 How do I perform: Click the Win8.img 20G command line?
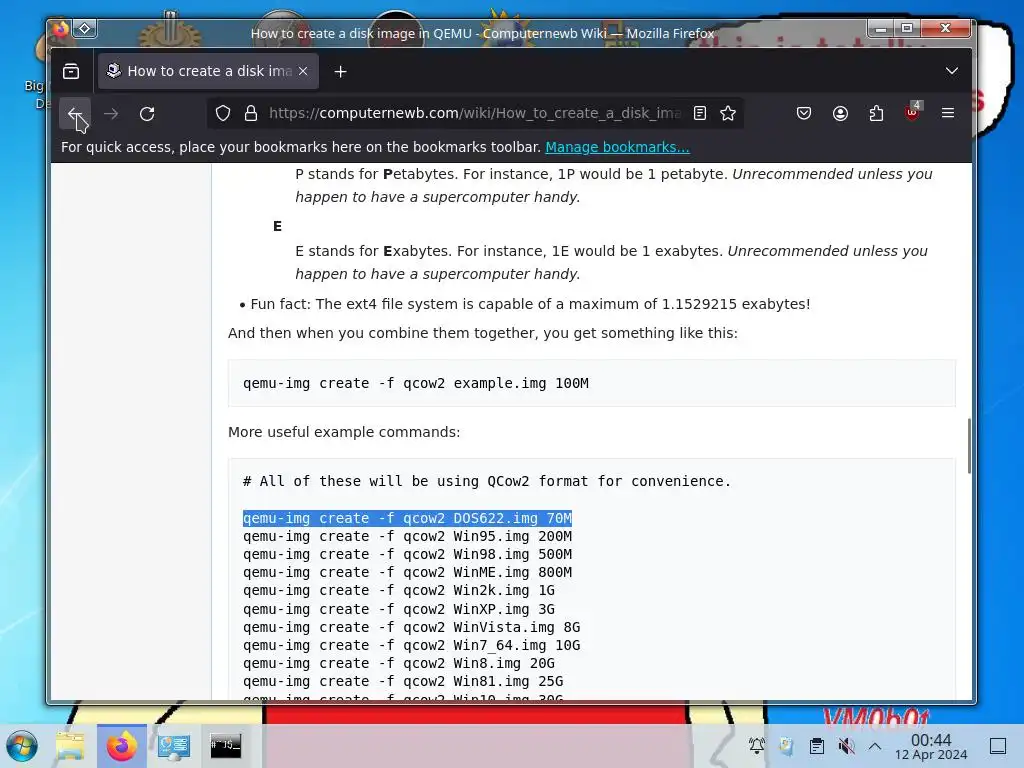click(398, 664)
